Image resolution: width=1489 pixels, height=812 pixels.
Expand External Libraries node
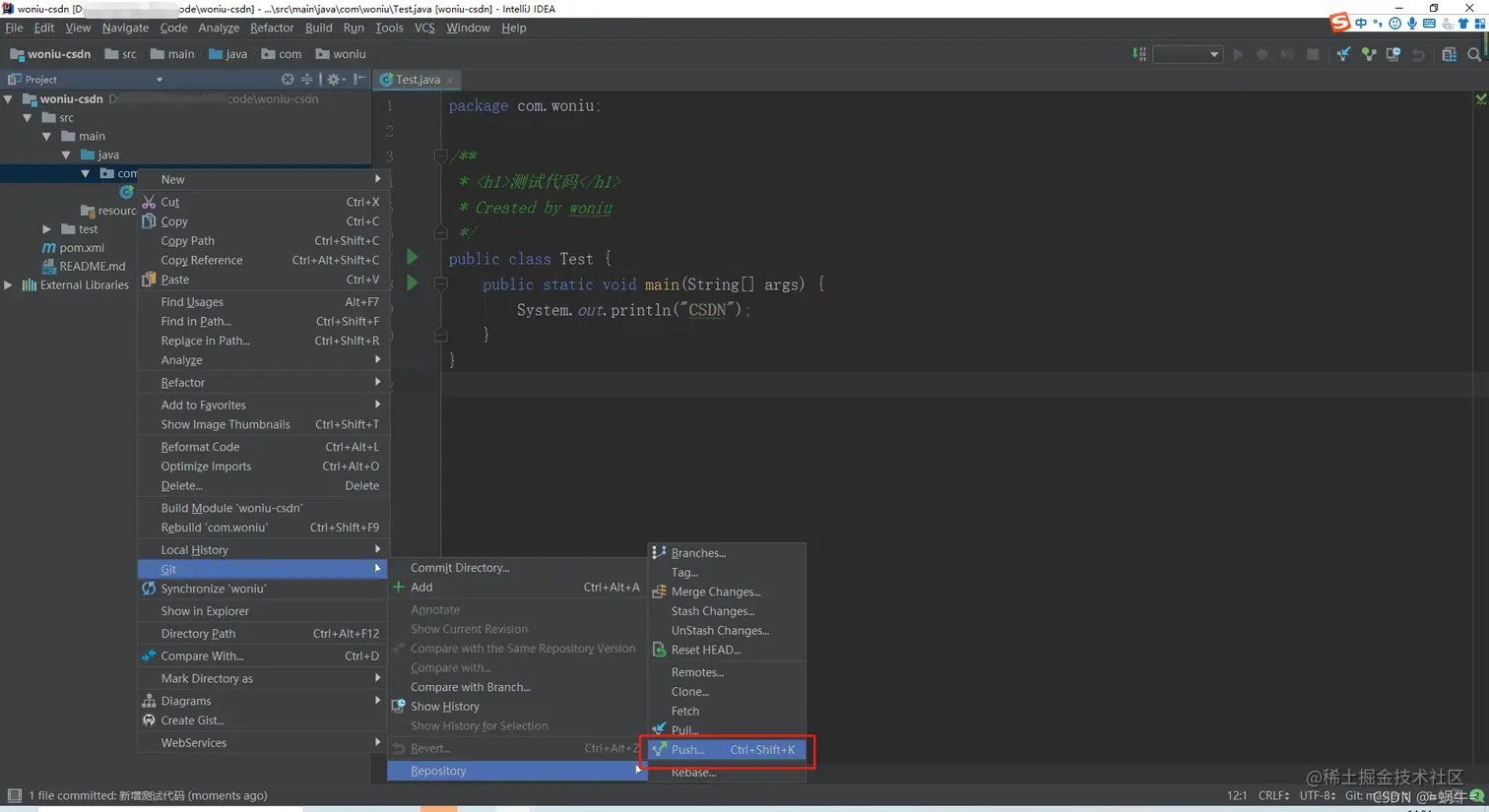(x=9, y=284)
